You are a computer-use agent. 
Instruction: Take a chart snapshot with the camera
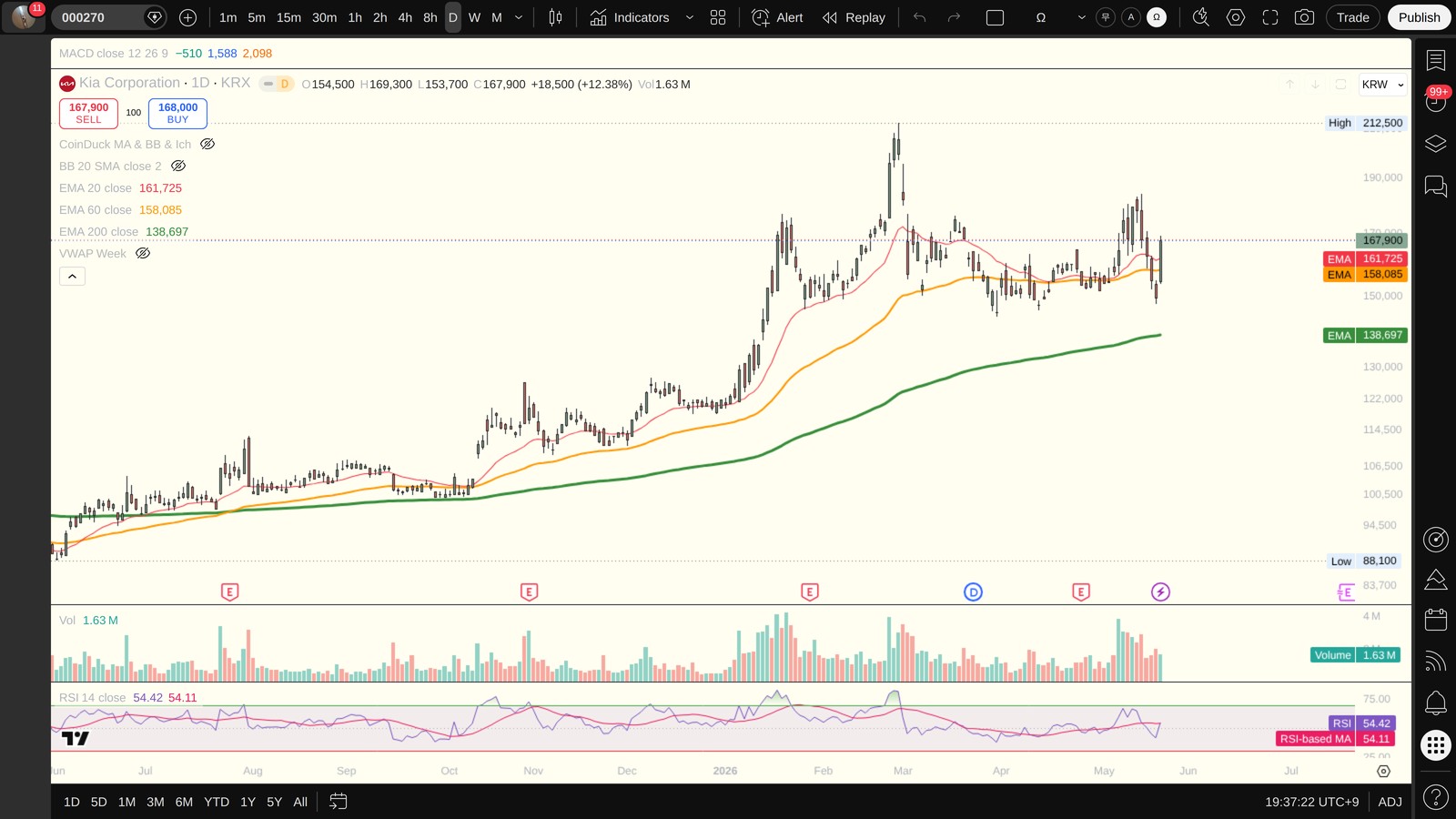(1304, 17)
